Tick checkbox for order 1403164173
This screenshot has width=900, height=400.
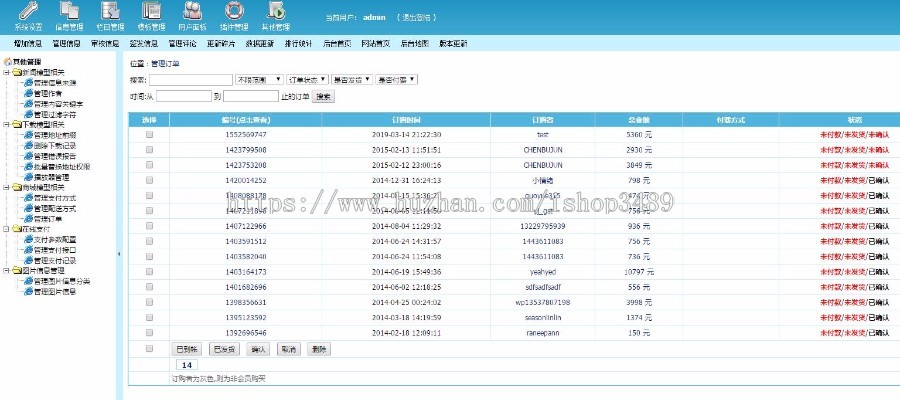click(x=149, y=271)
